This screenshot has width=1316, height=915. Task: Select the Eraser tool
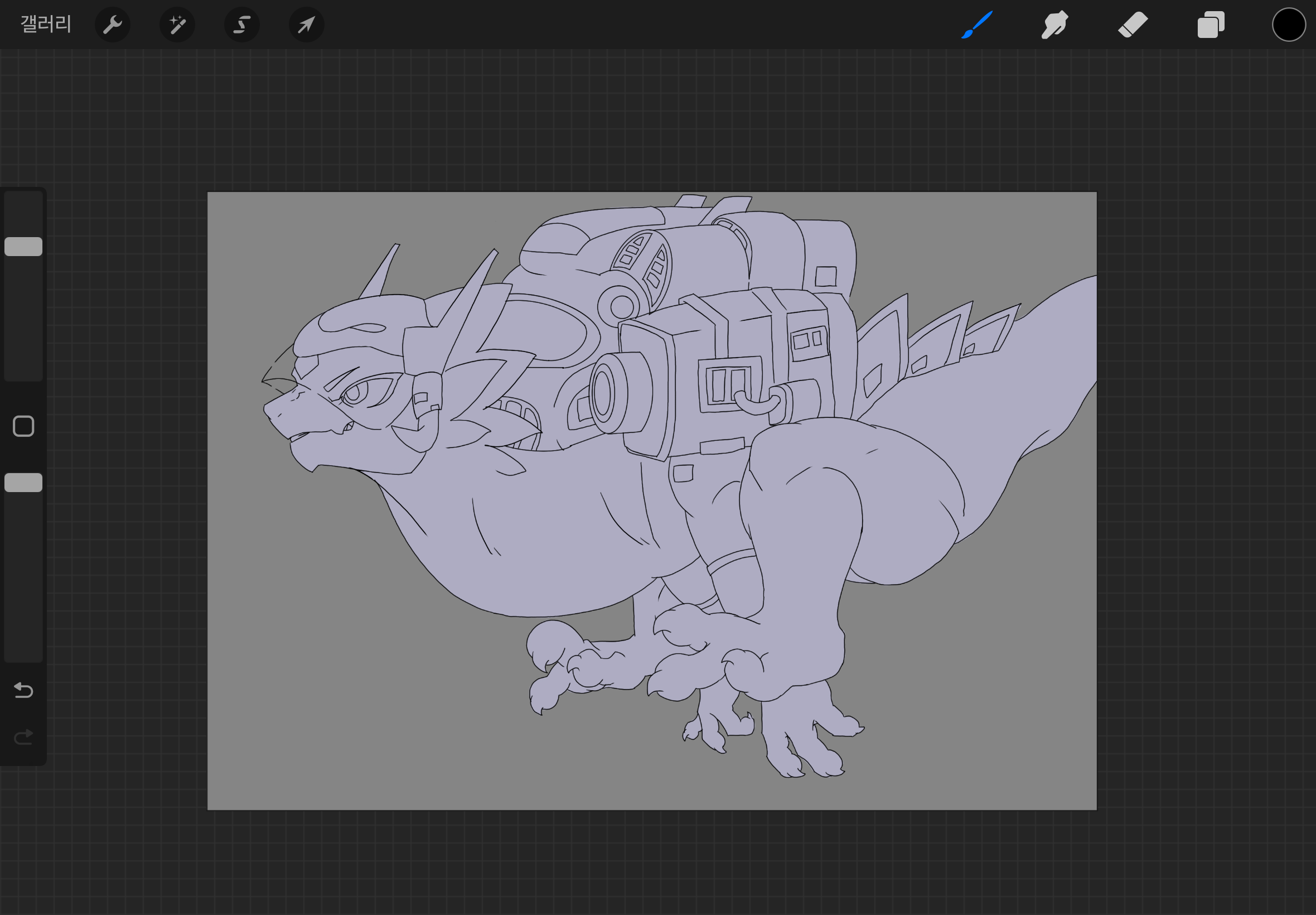[x=1133, y=25]
